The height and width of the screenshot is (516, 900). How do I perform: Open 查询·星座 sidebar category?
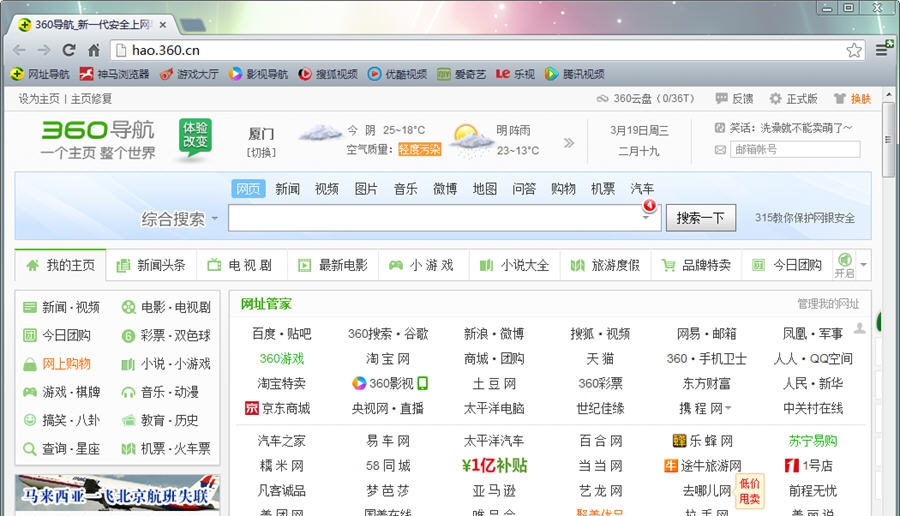click(61, 449)
